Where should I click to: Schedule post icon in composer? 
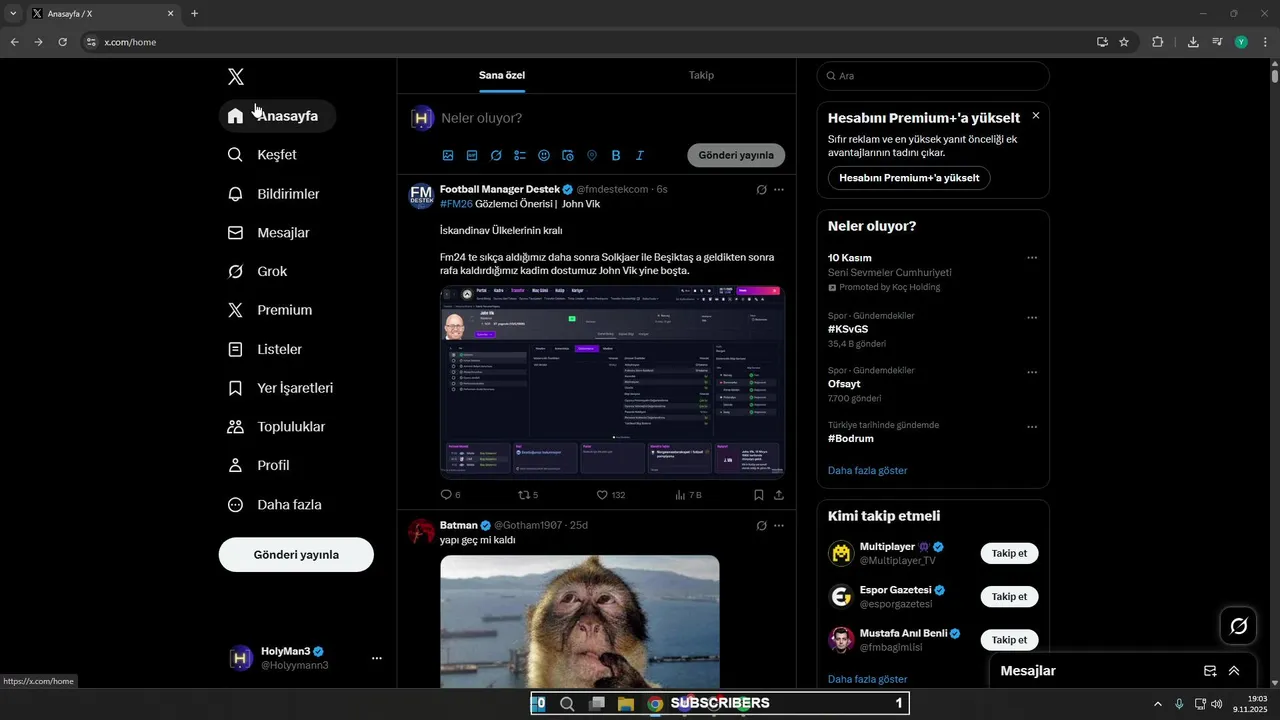point(568,156)
